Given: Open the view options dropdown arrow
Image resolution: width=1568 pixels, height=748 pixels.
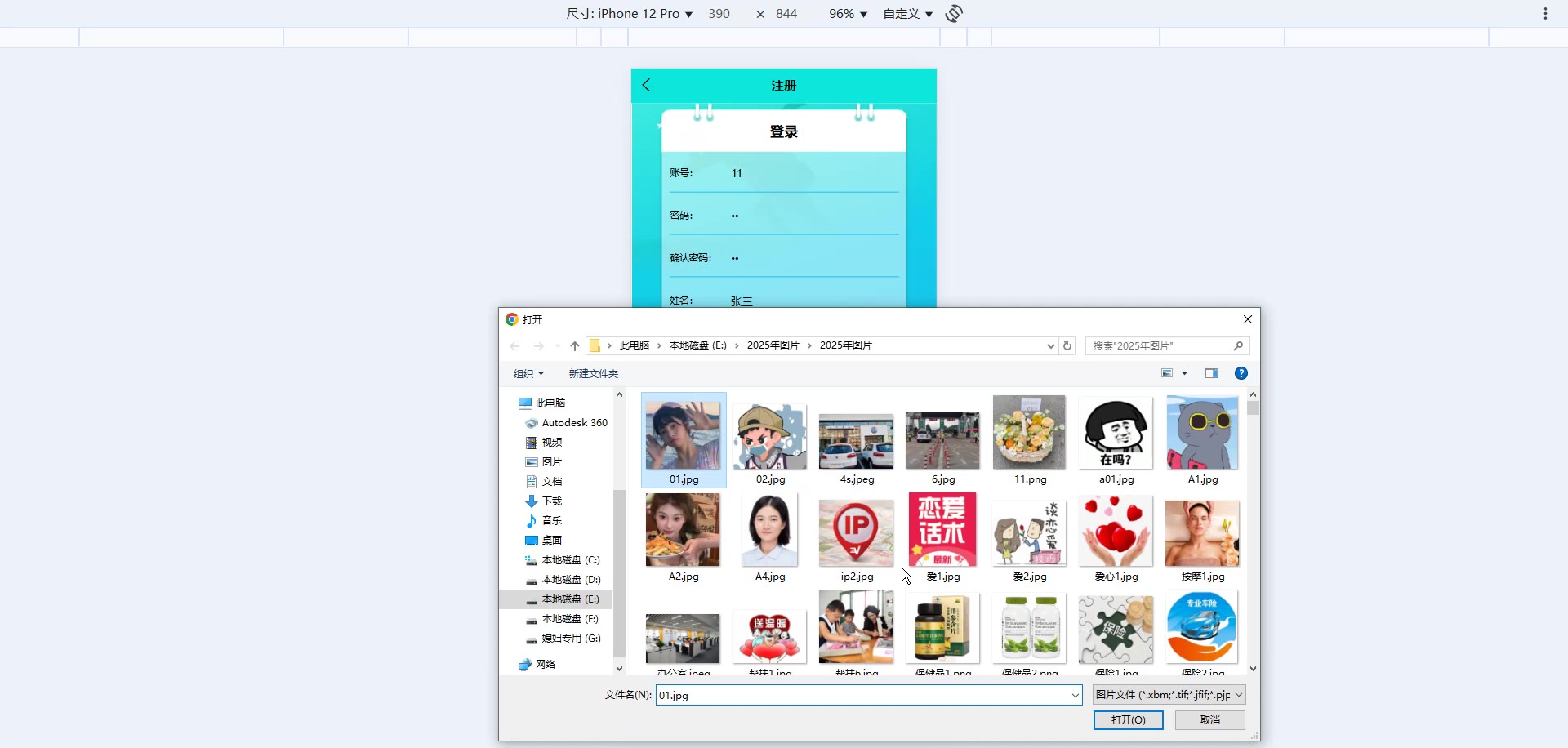Looking at the screenshot, I should (x=1184, y=373).
